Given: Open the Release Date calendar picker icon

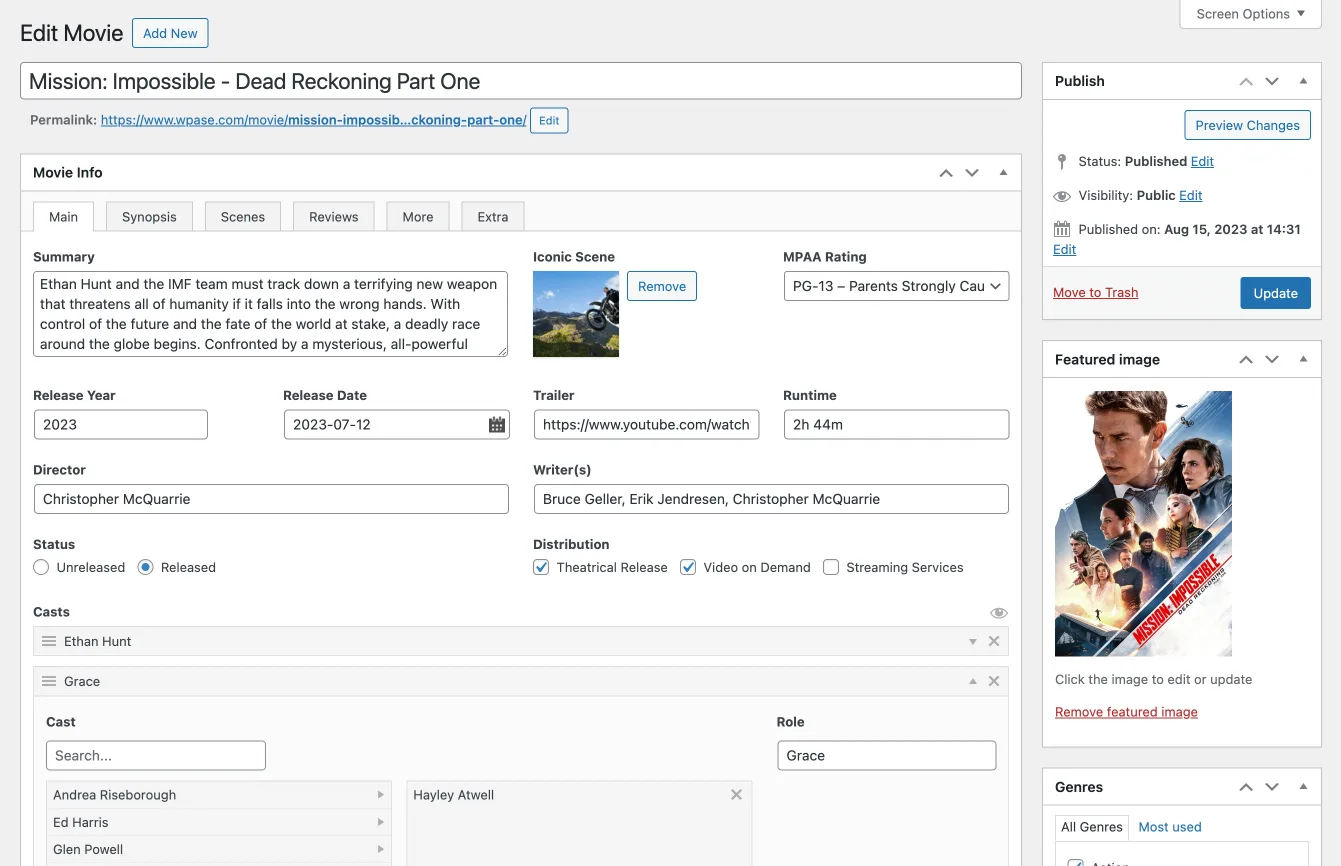Looking at the screenshot, I should (497, 425).
